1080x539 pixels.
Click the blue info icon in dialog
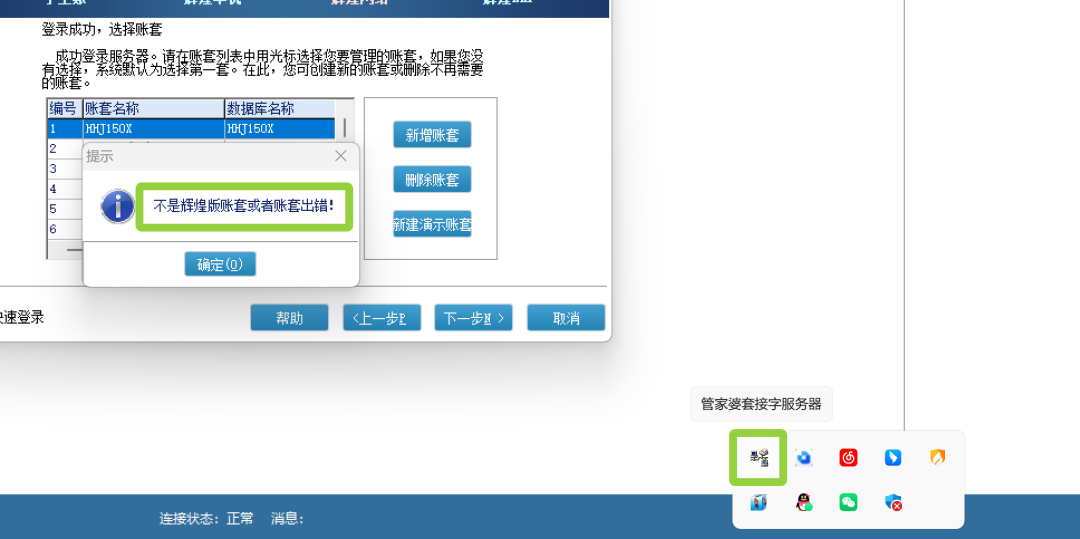(x=118, y=207)
